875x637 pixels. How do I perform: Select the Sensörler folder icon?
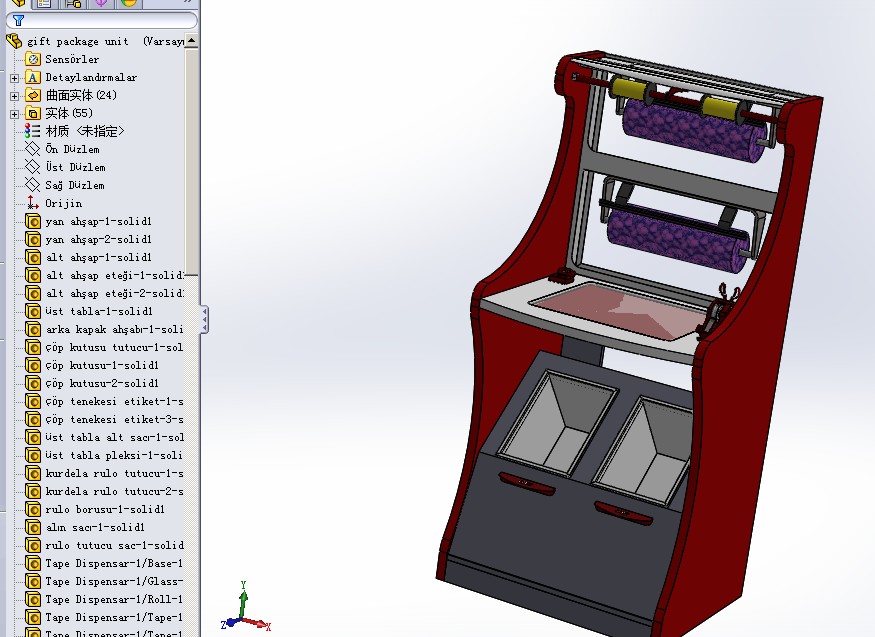click(33, 59)
